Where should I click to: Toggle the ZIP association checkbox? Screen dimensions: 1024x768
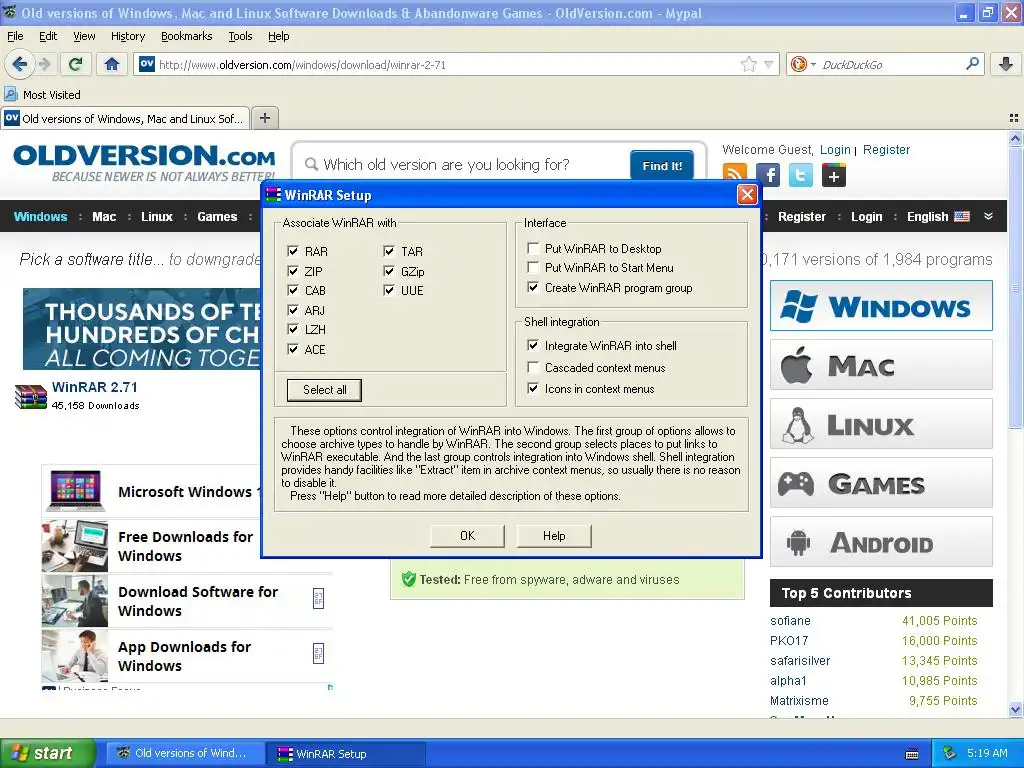(293, 271)
